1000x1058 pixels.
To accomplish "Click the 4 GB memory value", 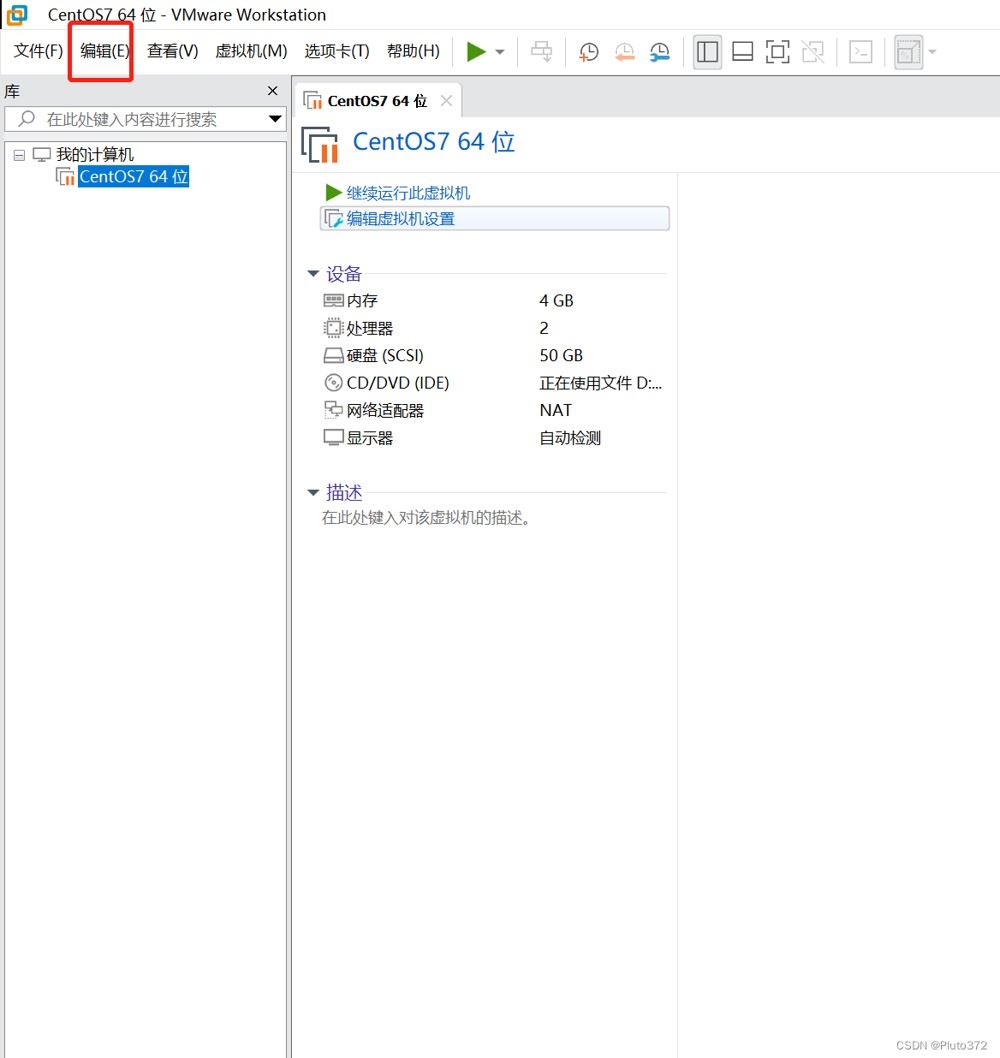I will pyautogui.click(x=557, y=300).
